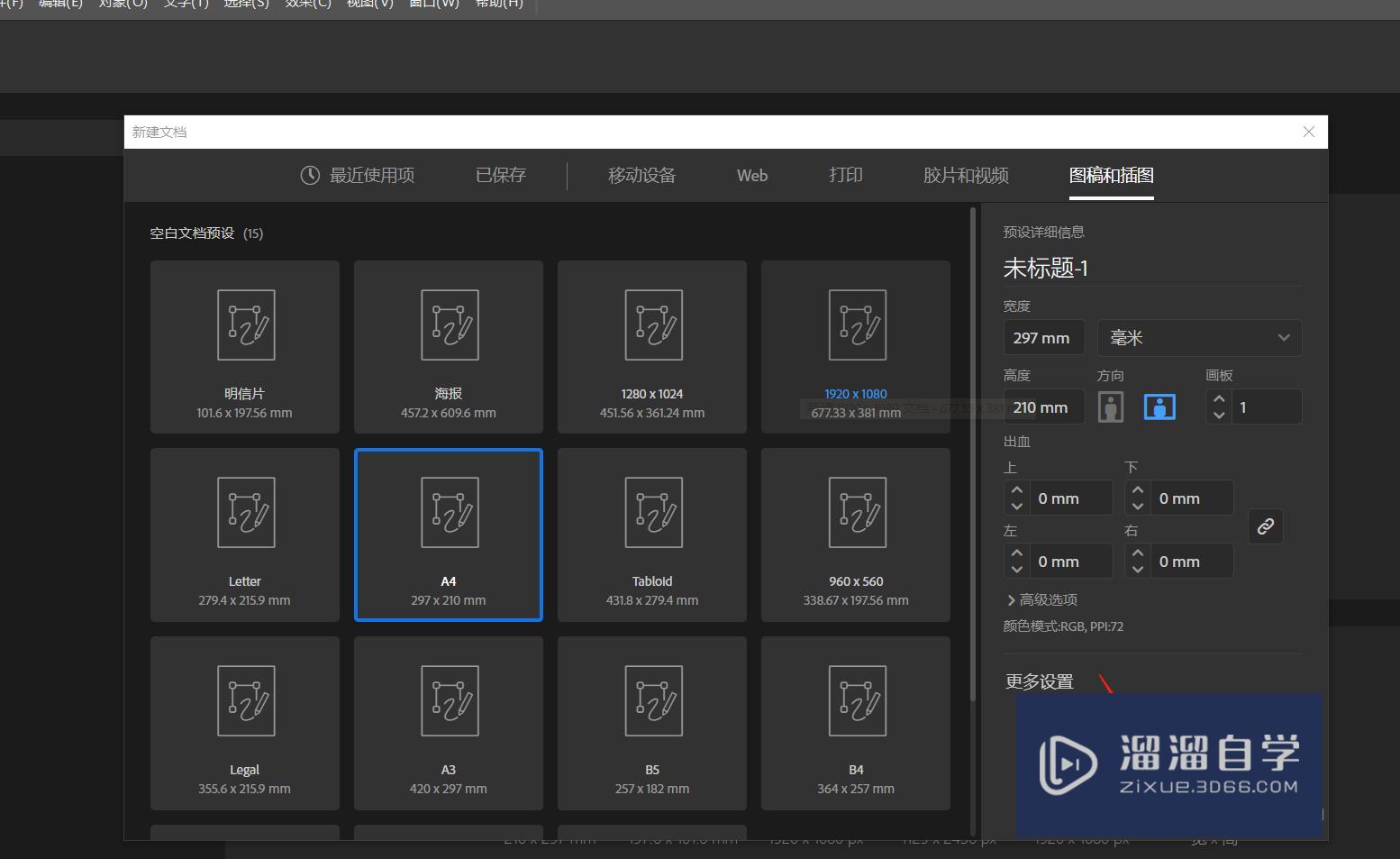Switch to the 图稿和插图 tab

(x=1111, y=175)
